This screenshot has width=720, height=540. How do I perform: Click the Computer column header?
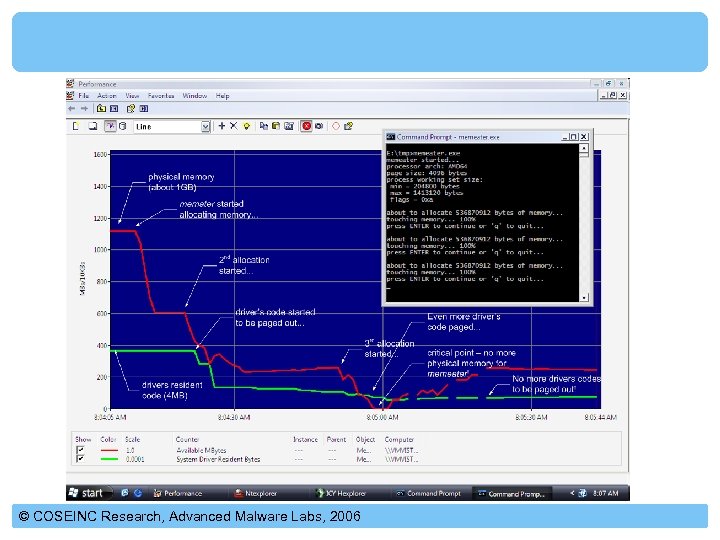click(399, 439)
